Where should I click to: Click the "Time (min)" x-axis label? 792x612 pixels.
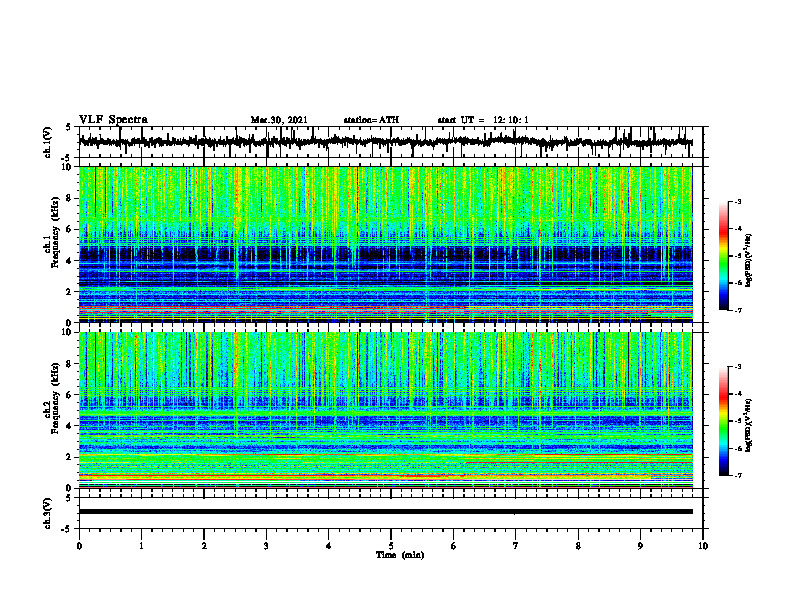[400, 555]
